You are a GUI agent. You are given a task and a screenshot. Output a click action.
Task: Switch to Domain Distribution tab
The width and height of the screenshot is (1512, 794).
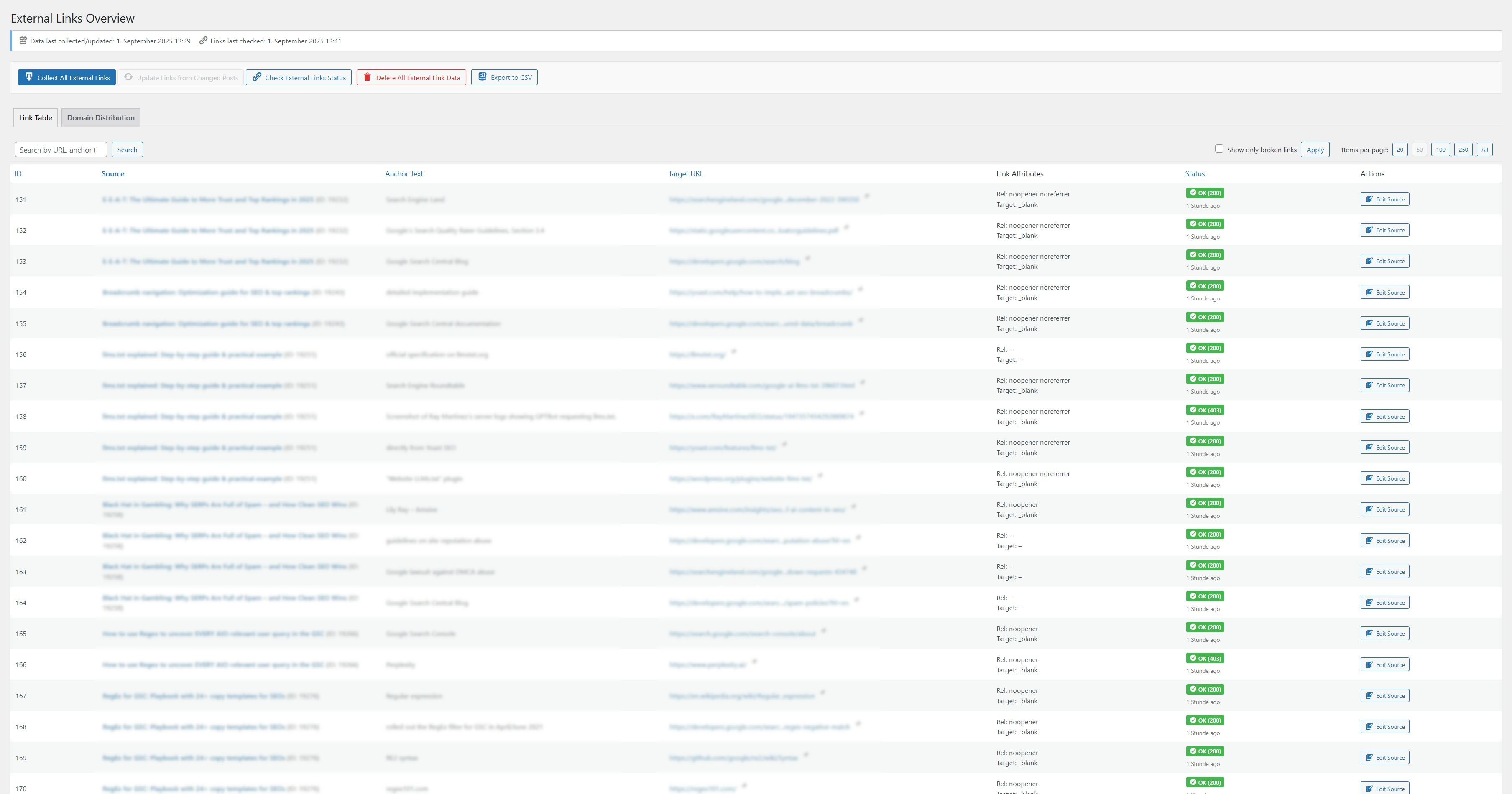100,117
